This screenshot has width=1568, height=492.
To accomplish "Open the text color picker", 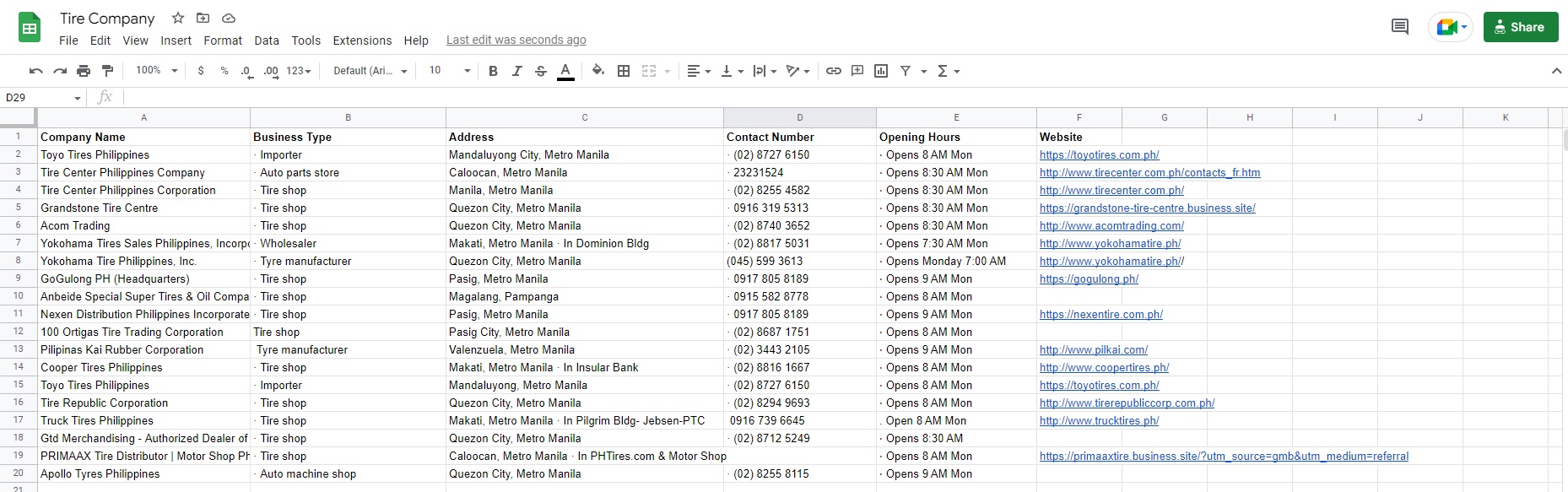I will 565,71.
